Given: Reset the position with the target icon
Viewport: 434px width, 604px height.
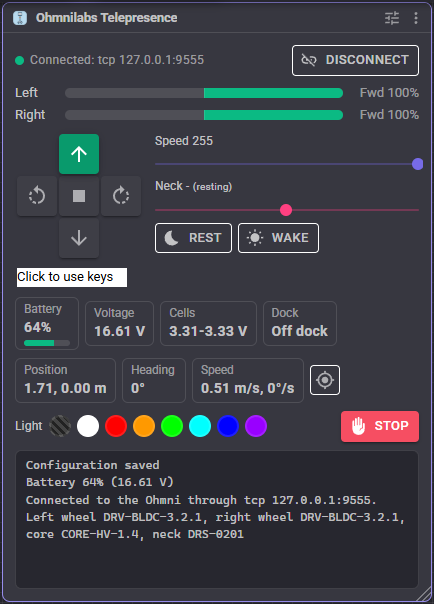Looking at the screenshot, I should (325, 380).
